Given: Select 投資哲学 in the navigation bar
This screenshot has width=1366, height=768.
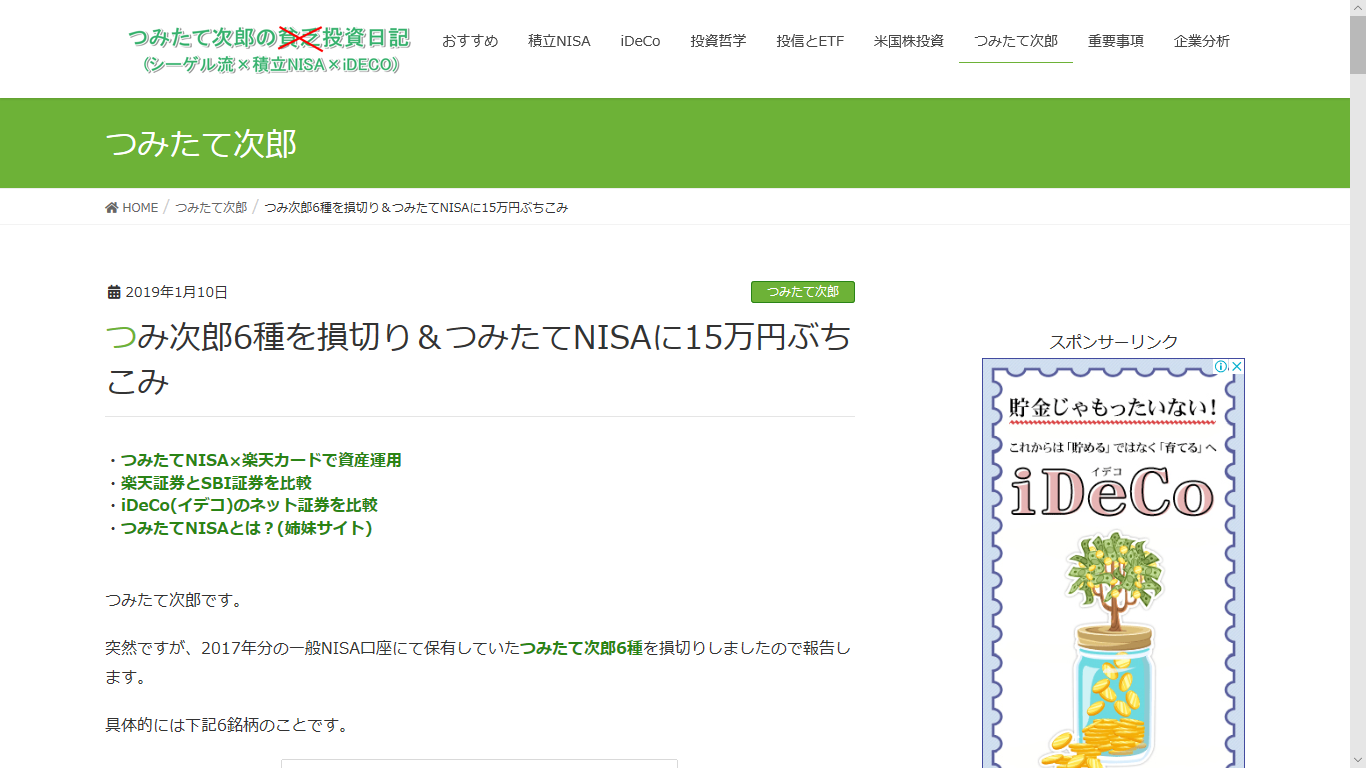Looking at the screenshot, I should pyautogui.click(x=718, y=41).
